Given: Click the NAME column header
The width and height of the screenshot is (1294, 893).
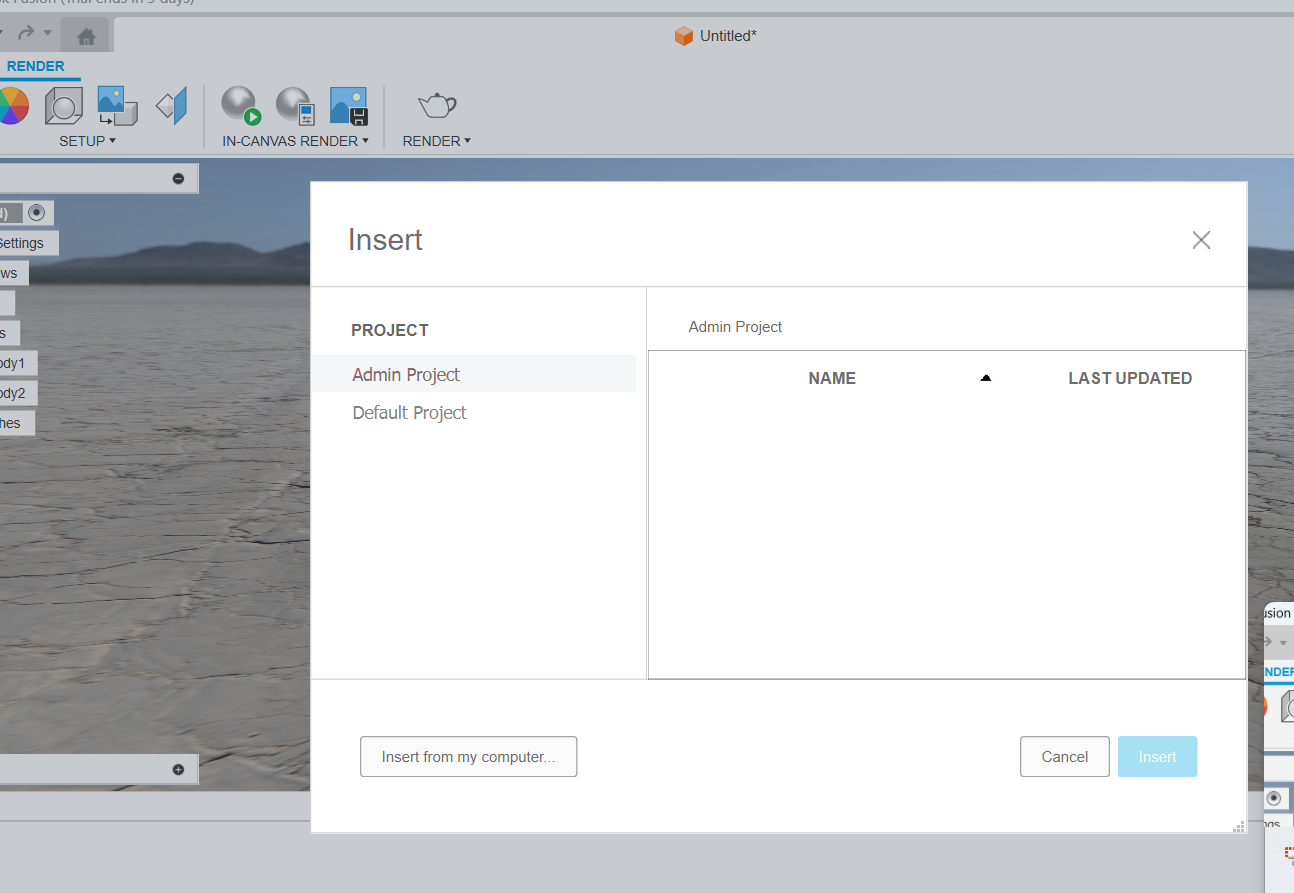Looking at the screenshot, I should pos(832,378).
